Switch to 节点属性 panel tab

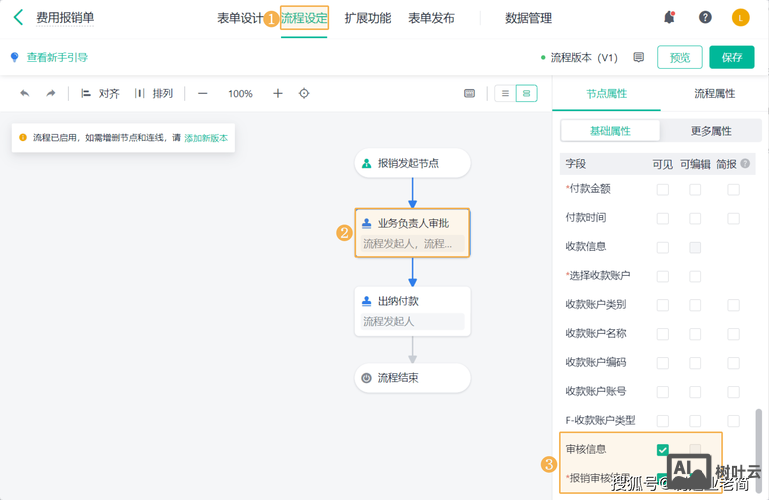click(x=607, y=94)
